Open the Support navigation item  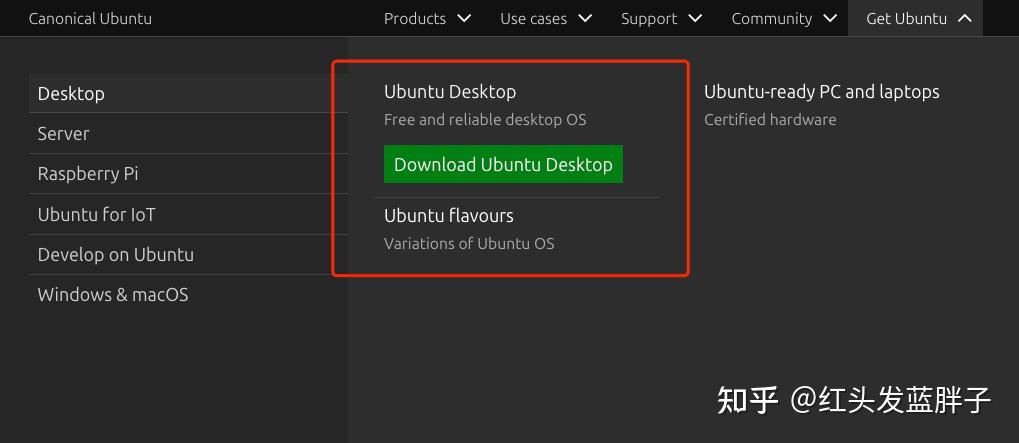(648, 19)
